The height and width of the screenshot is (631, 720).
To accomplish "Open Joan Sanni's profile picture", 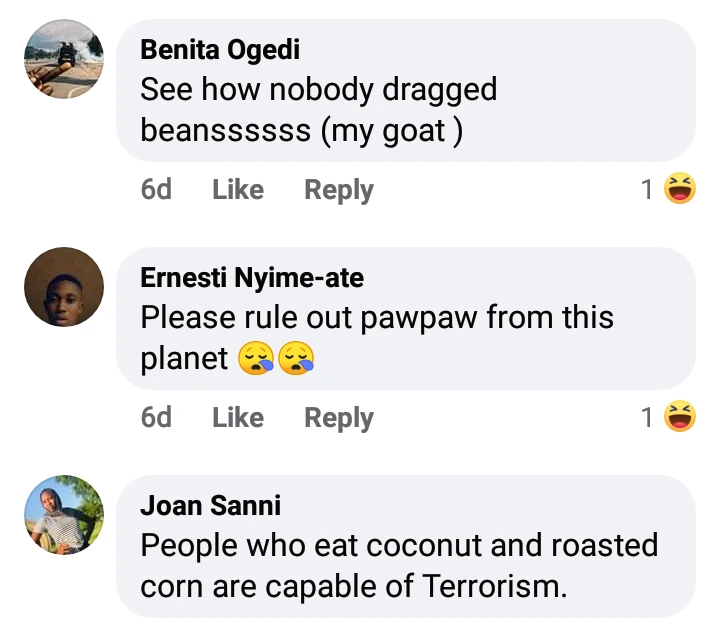I will pos(64,515).
